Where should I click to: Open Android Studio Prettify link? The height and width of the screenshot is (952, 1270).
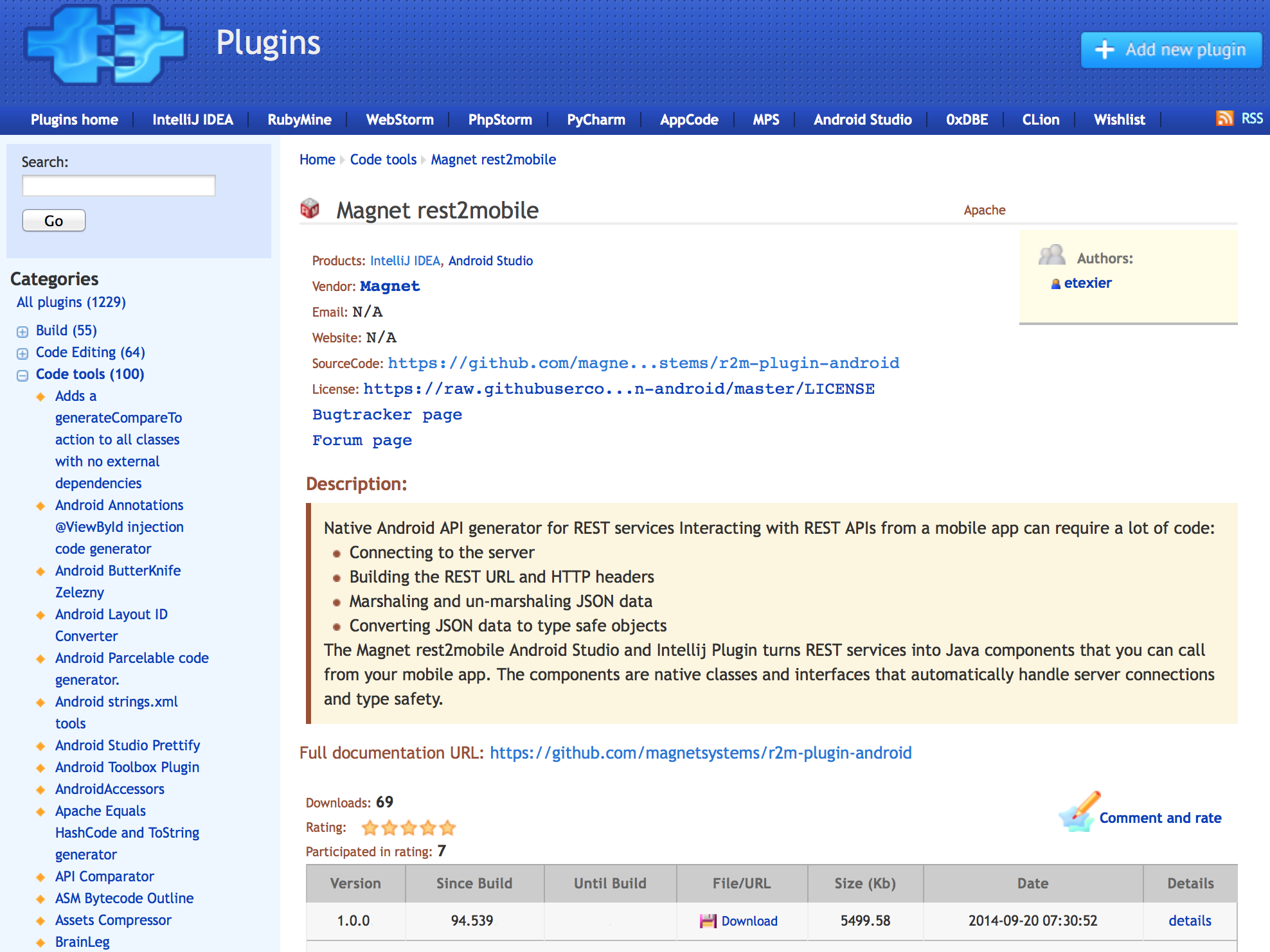coord(127,745)
